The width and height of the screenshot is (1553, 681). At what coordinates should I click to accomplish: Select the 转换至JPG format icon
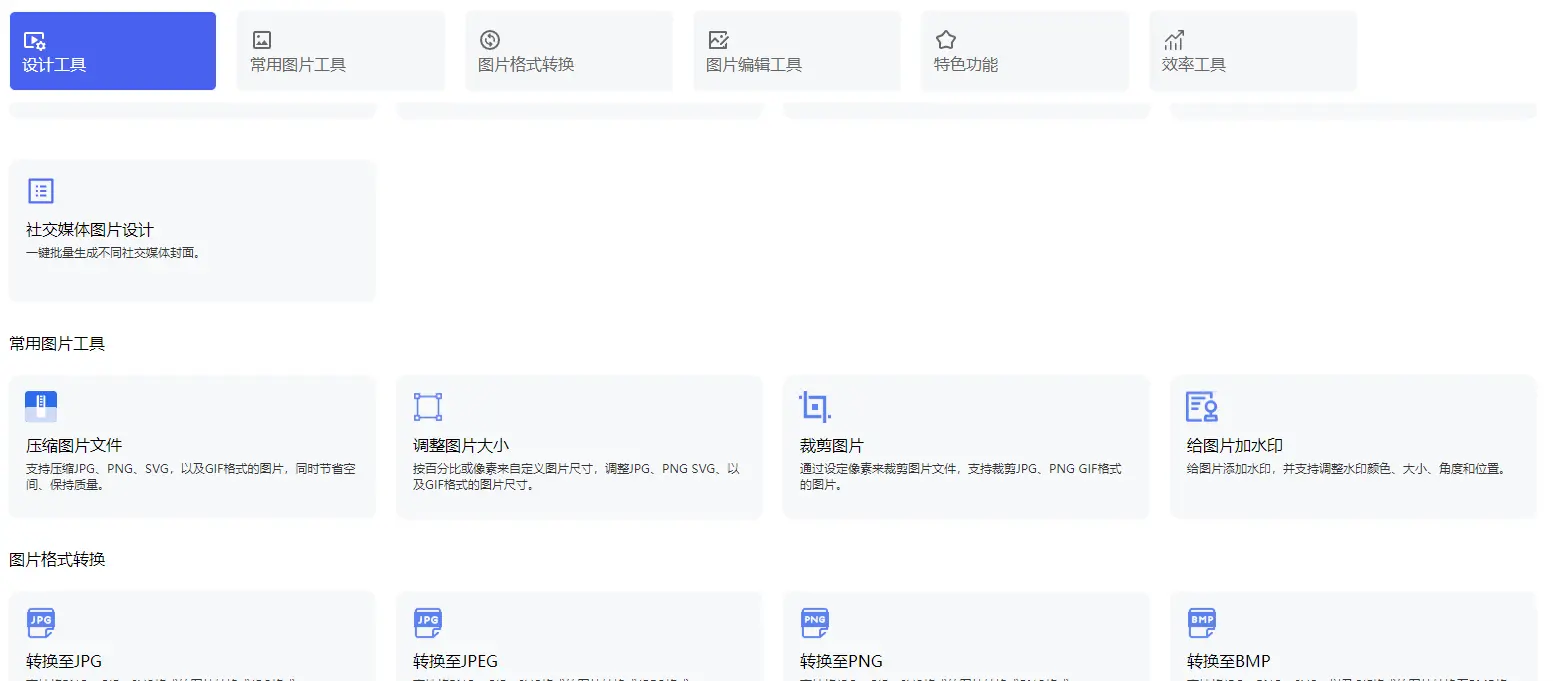point(41,621)
